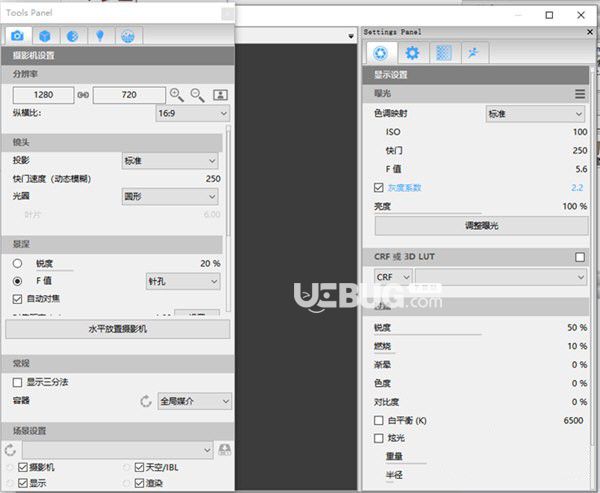Screen dimensions: 600x493
Task: Open the 容器 全局媒介 dropdown
Action: point(194,401)
